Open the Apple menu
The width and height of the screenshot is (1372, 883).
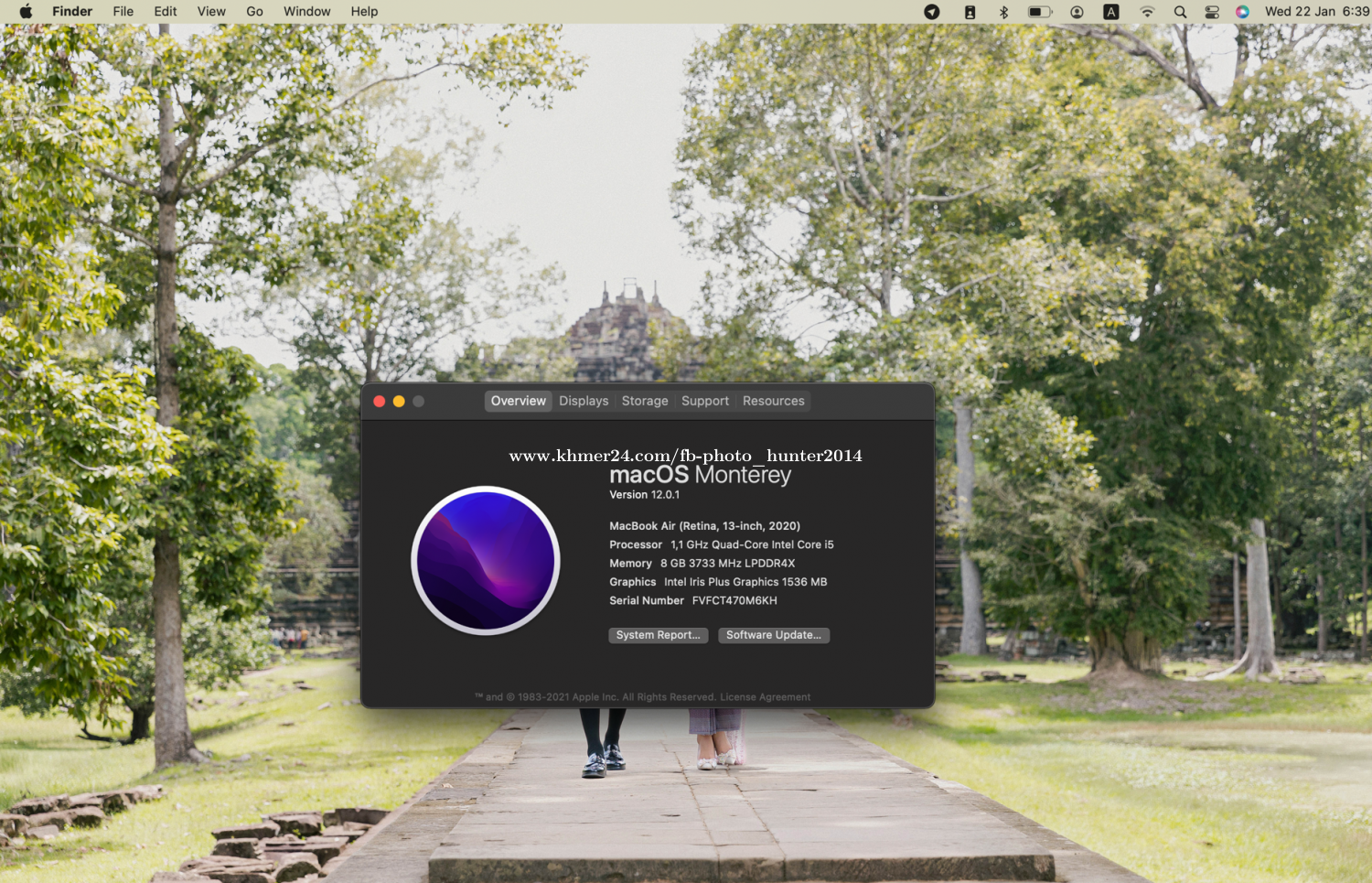pos(26,12)
